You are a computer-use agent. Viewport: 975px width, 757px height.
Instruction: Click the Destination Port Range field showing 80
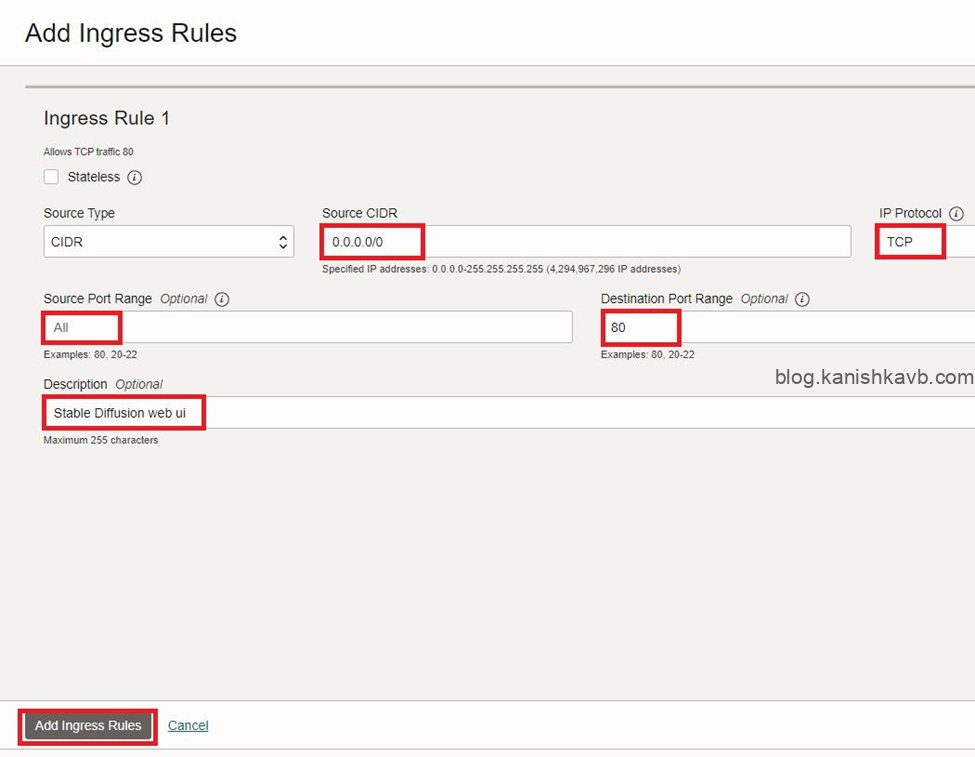tap(786, 327)
